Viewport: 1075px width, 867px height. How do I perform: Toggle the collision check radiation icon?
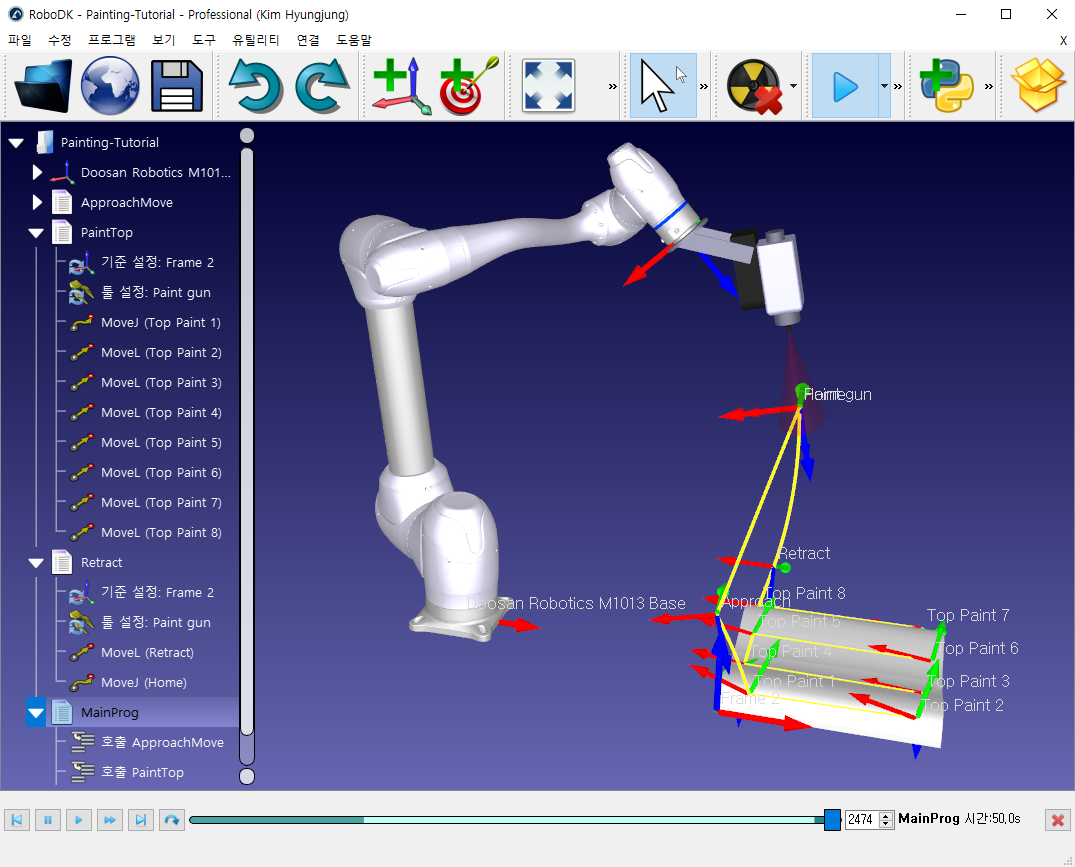pyautogui.click(x=754, y=86)
